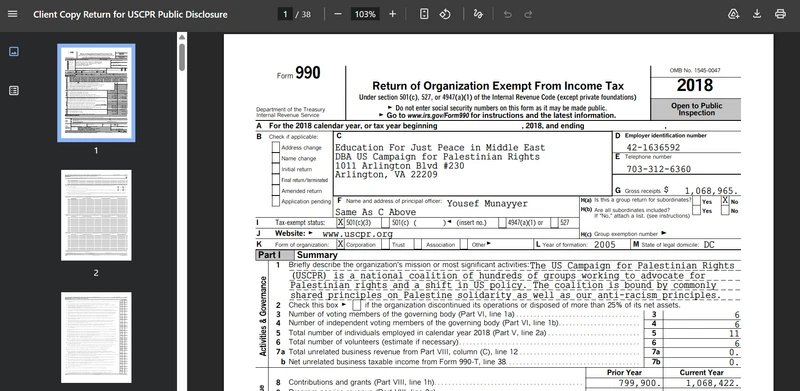
Task: Select page 1 thumbnail
Action: pyautogui.click(x=96, y=92)
